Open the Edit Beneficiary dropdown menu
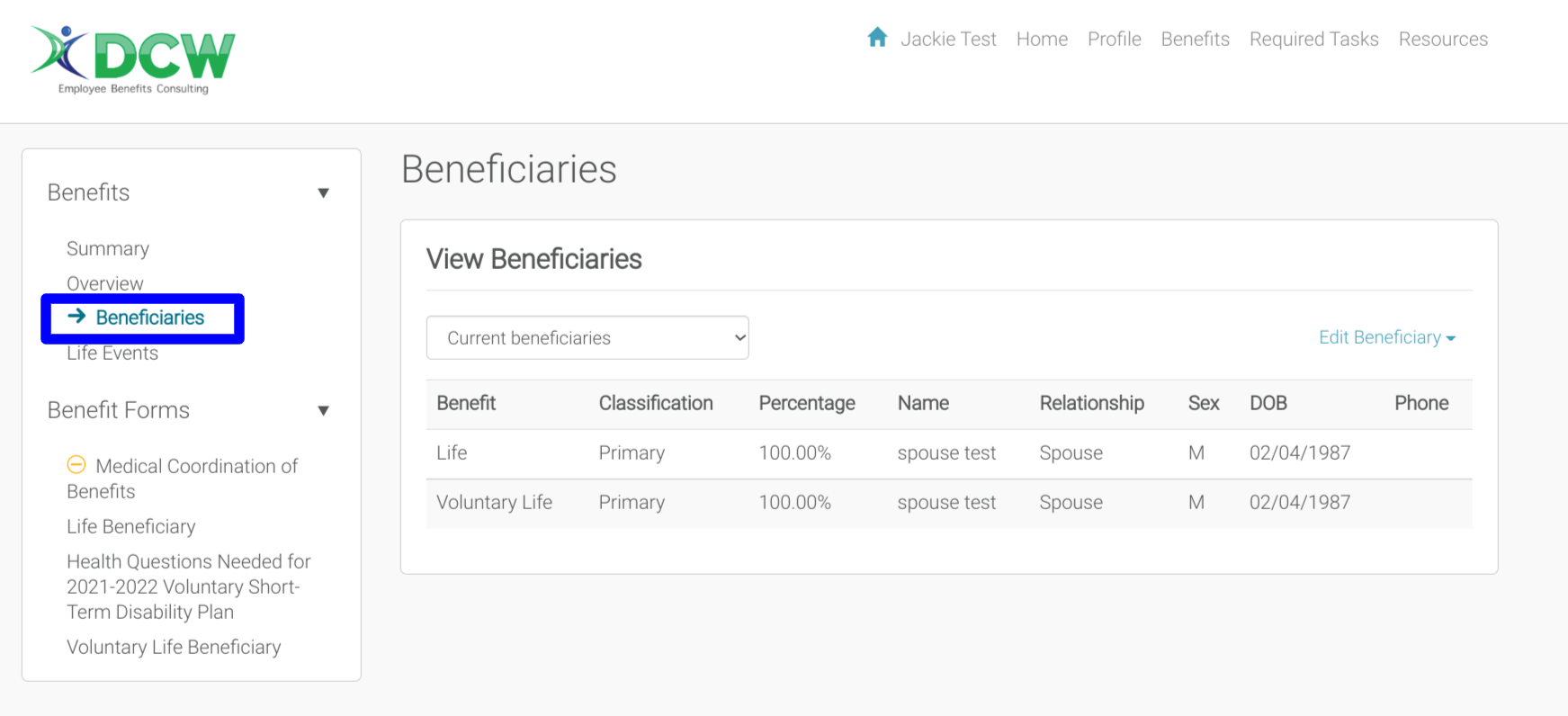The width and height of the screenshot is (1568, 716). tap(1386, 337)
